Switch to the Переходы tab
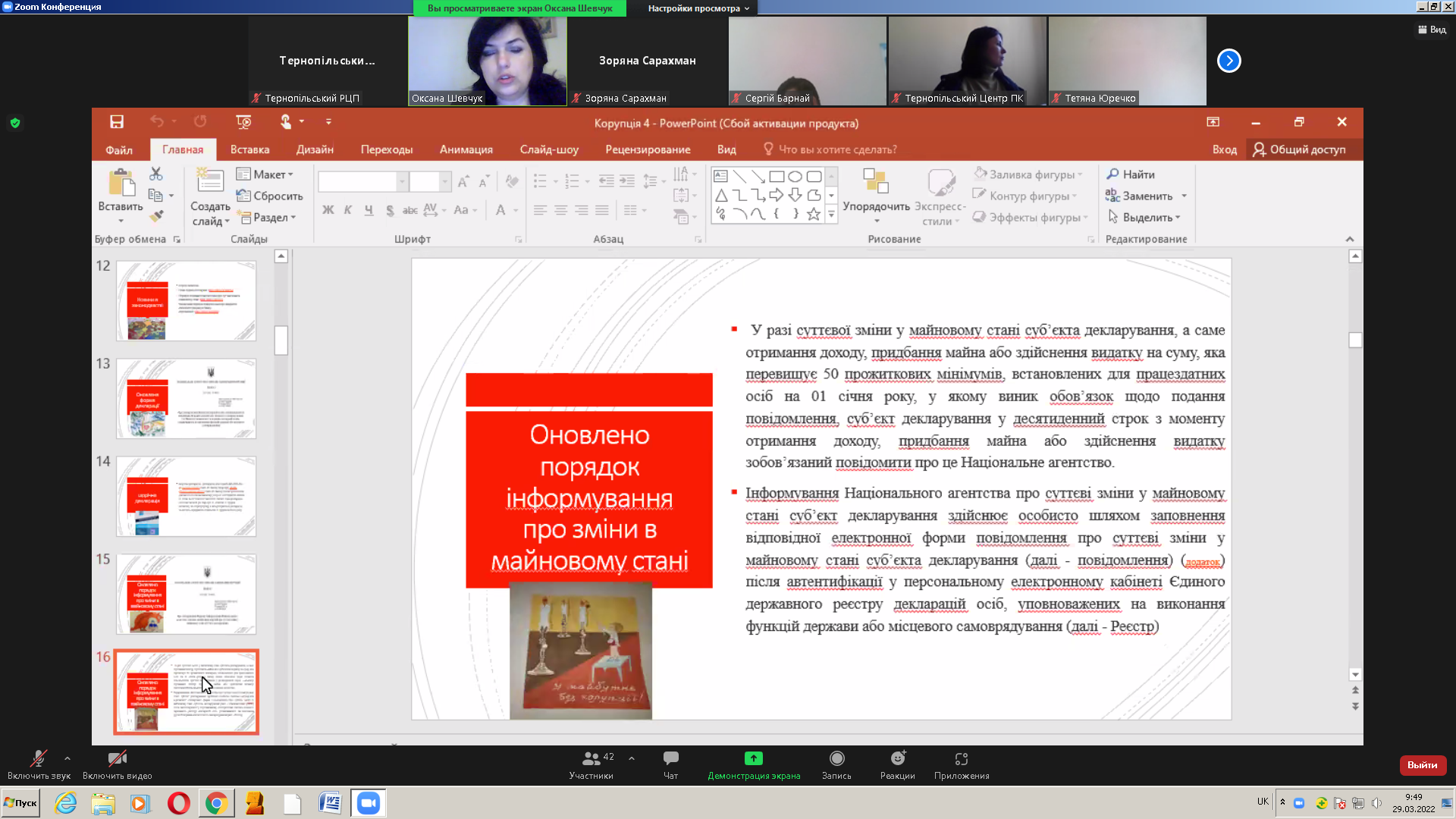The width and height of the screenshot is (1456, 819). click(387, 149)
